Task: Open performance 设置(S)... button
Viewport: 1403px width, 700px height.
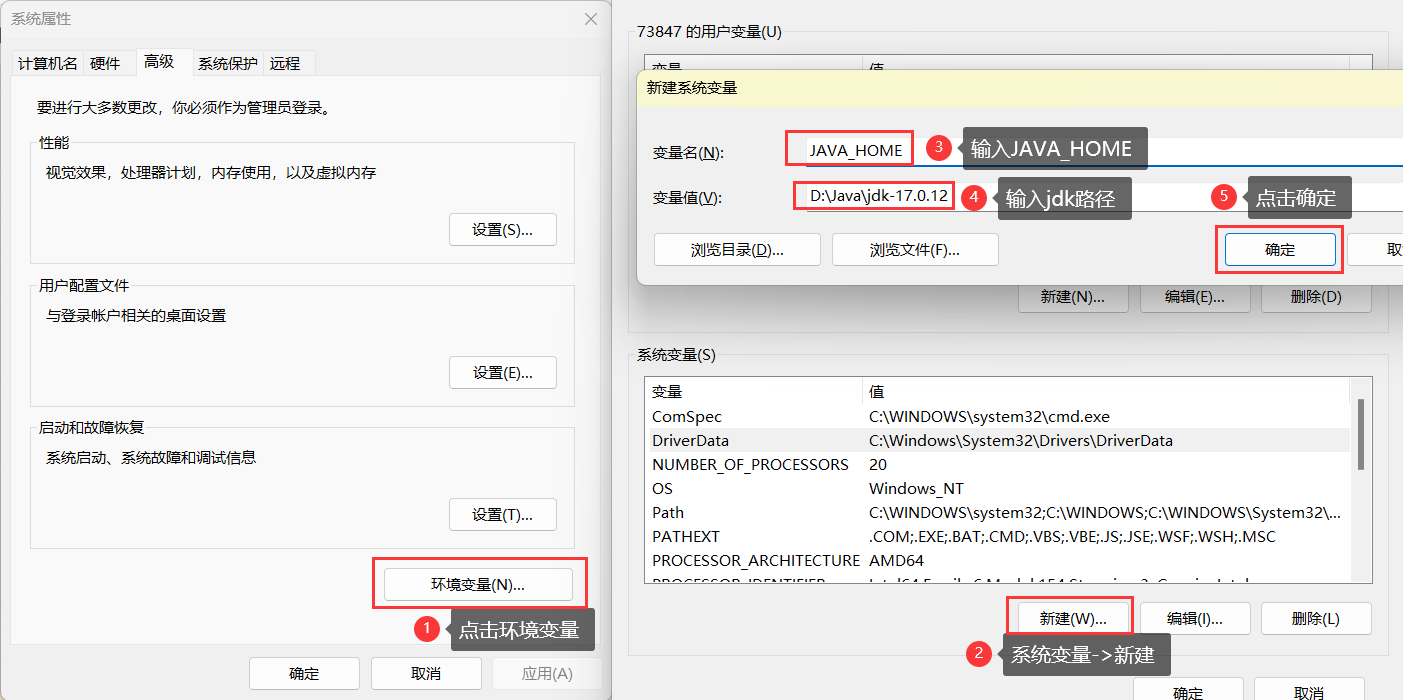Action: point(502,230)
